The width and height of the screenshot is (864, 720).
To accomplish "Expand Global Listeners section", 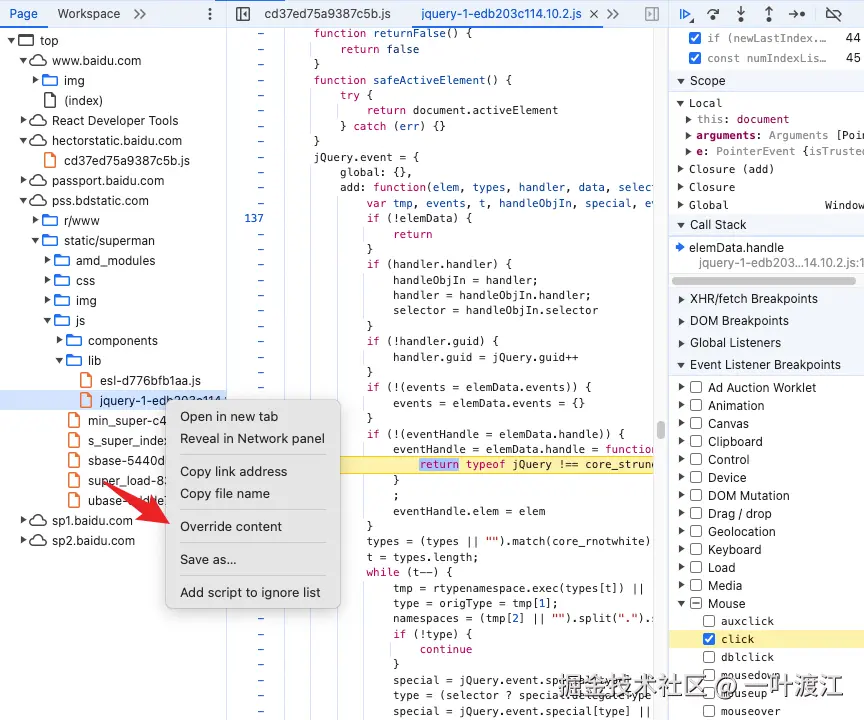I will tap(681, 343).
